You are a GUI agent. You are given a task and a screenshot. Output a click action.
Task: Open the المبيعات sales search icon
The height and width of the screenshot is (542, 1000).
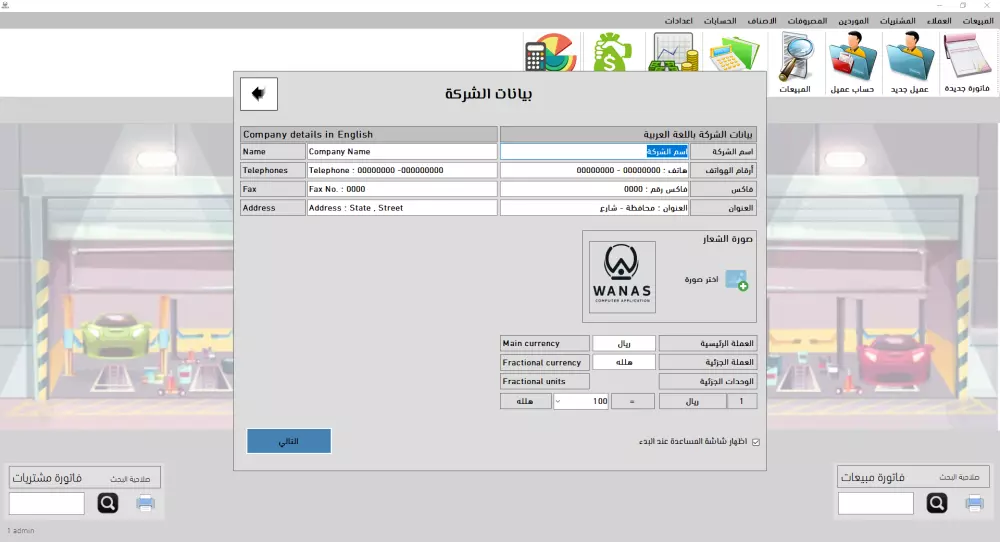(795, 62)
